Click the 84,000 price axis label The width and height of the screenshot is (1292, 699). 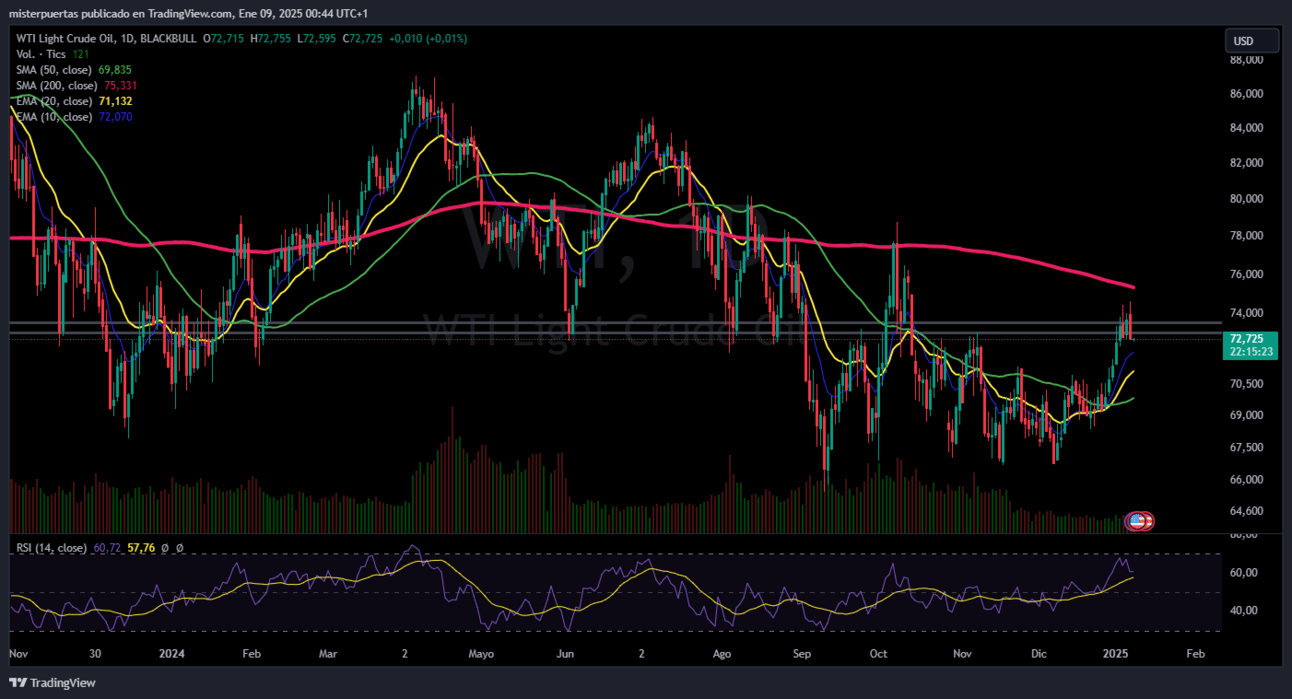coord(1247,128)
